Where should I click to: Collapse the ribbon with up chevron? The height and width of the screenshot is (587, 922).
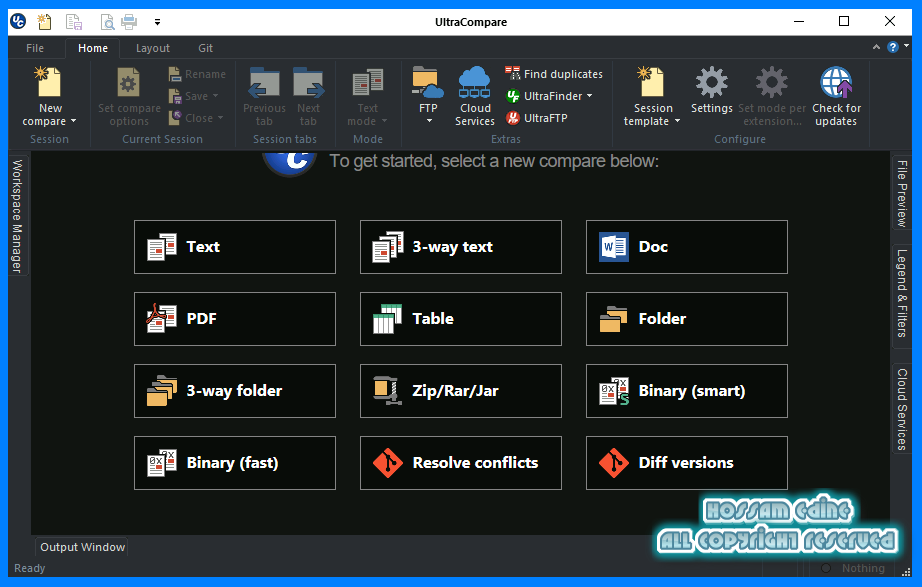[x=876, y=47]
